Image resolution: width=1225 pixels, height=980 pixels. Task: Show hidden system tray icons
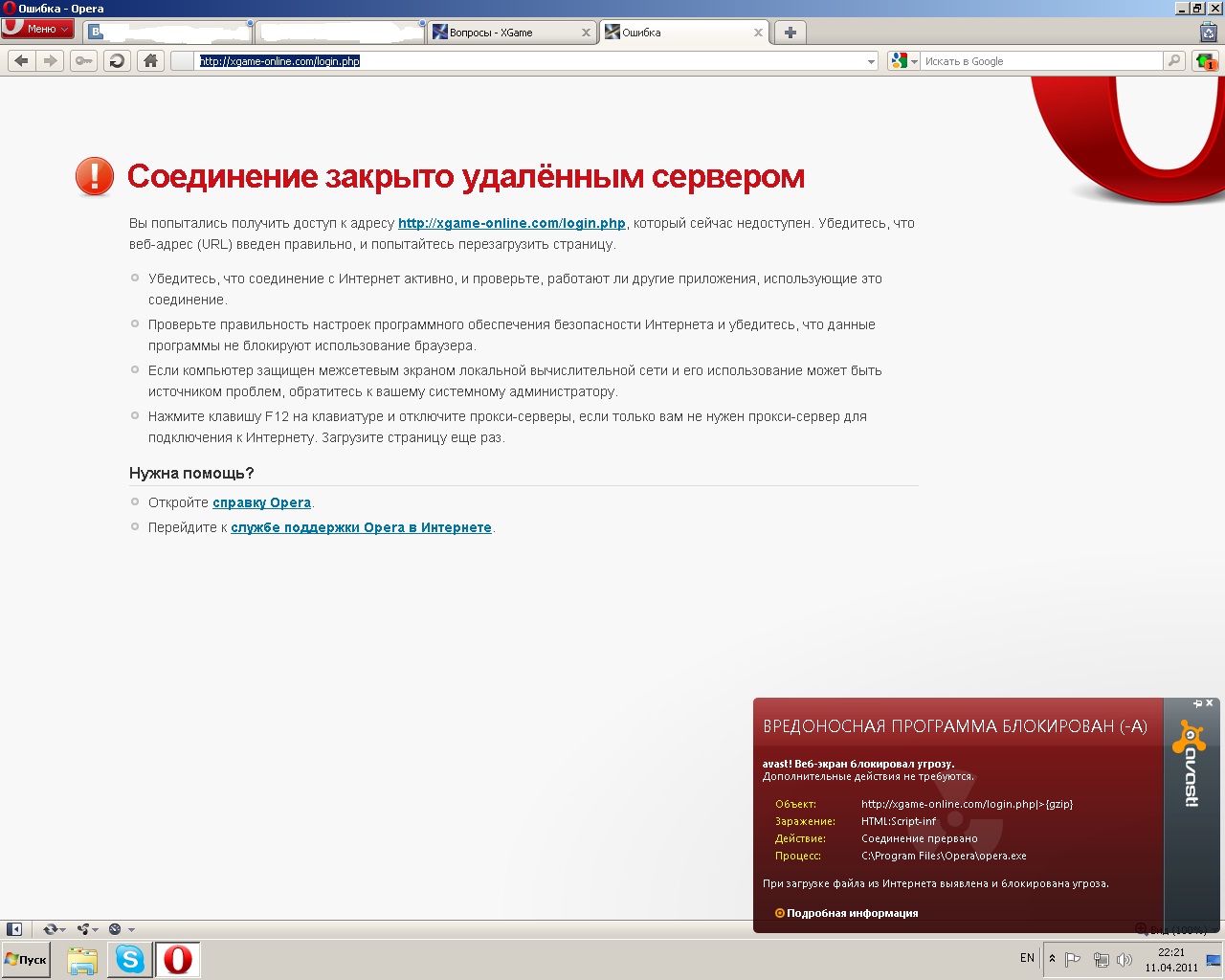click(1052, 958)
